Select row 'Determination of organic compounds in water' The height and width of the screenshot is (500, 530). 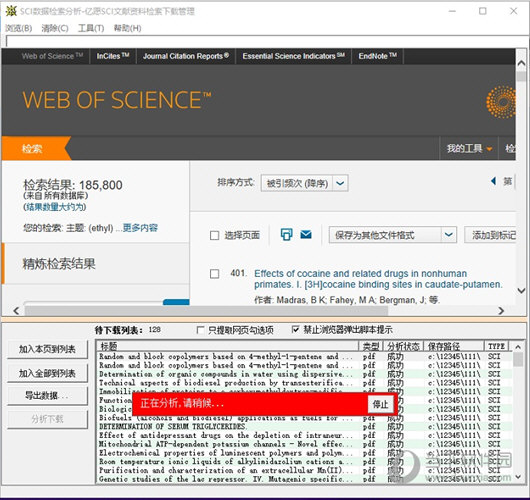coord(304,374)
